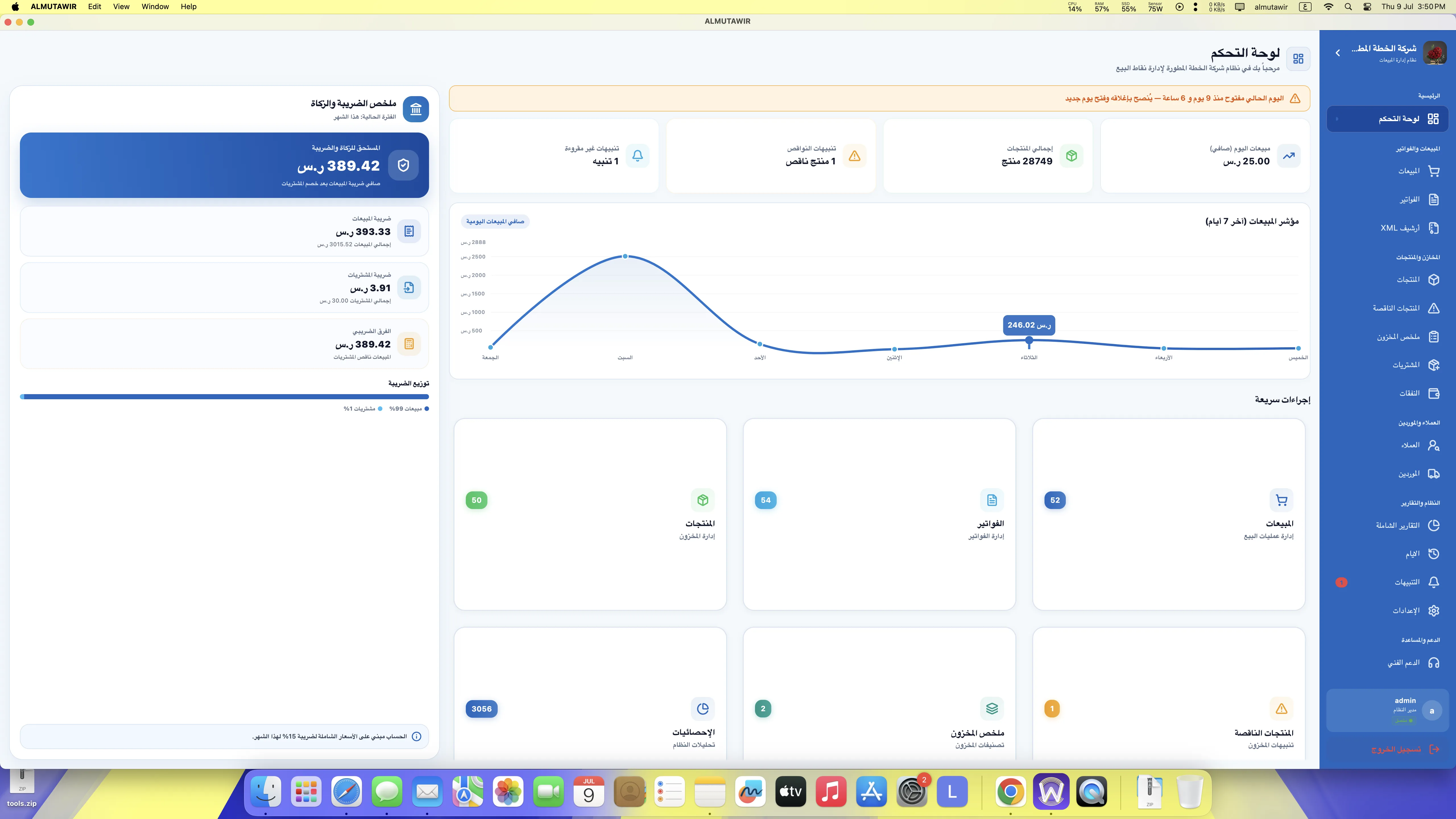The image size is (1456, 819).
Task: Open technical support headphones icon
Action: click(1433, 662)
